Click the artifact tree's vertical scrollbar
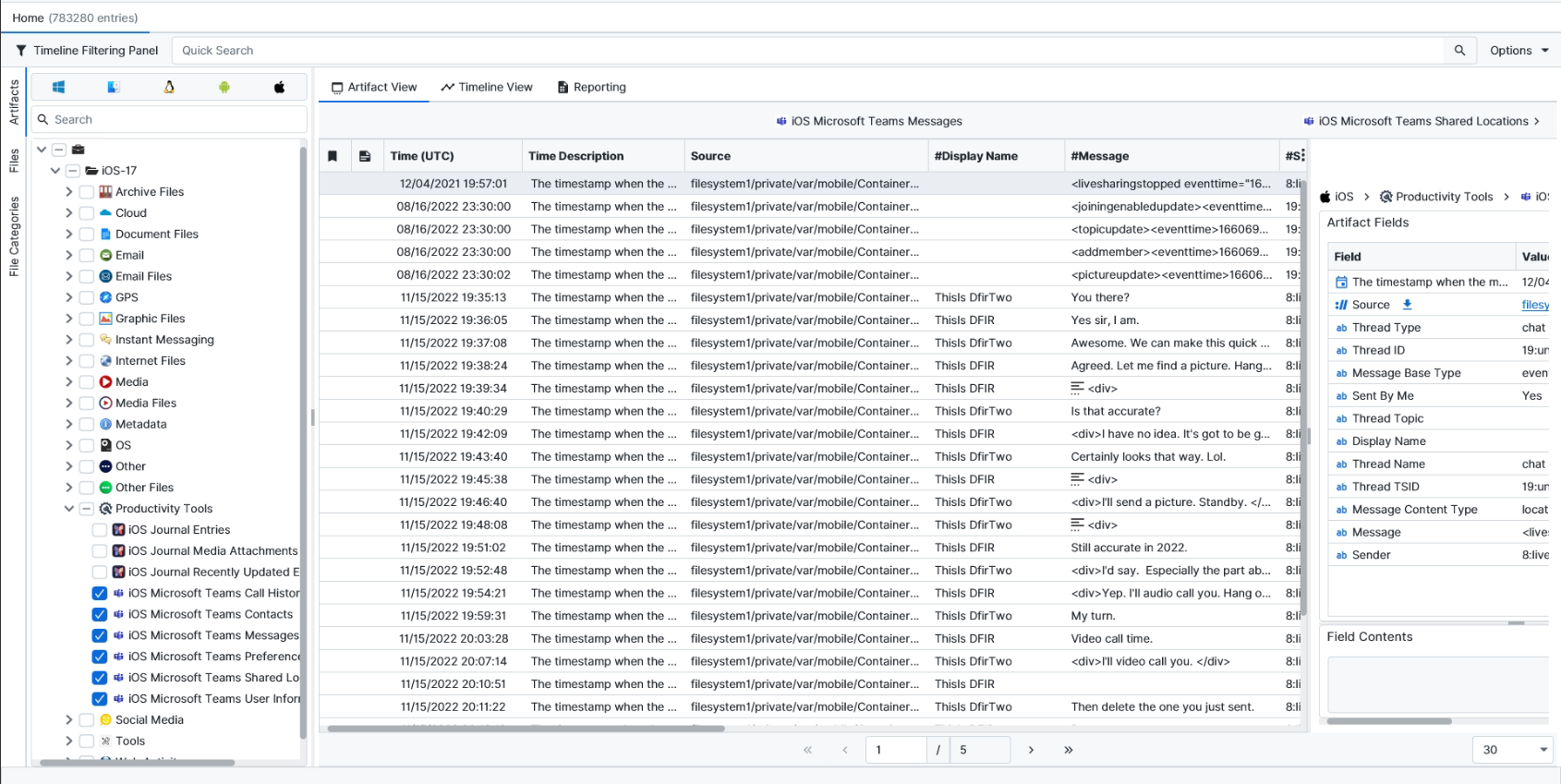The height and width of the screenshot is (784, 1561). pos(303,443)
